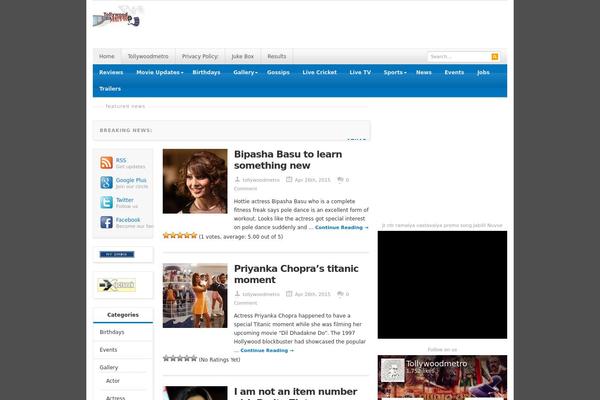Image resolution: width=600 pixels, height=400 pixels.
Task: Open the Events menu item
Action: coord(454,72)
